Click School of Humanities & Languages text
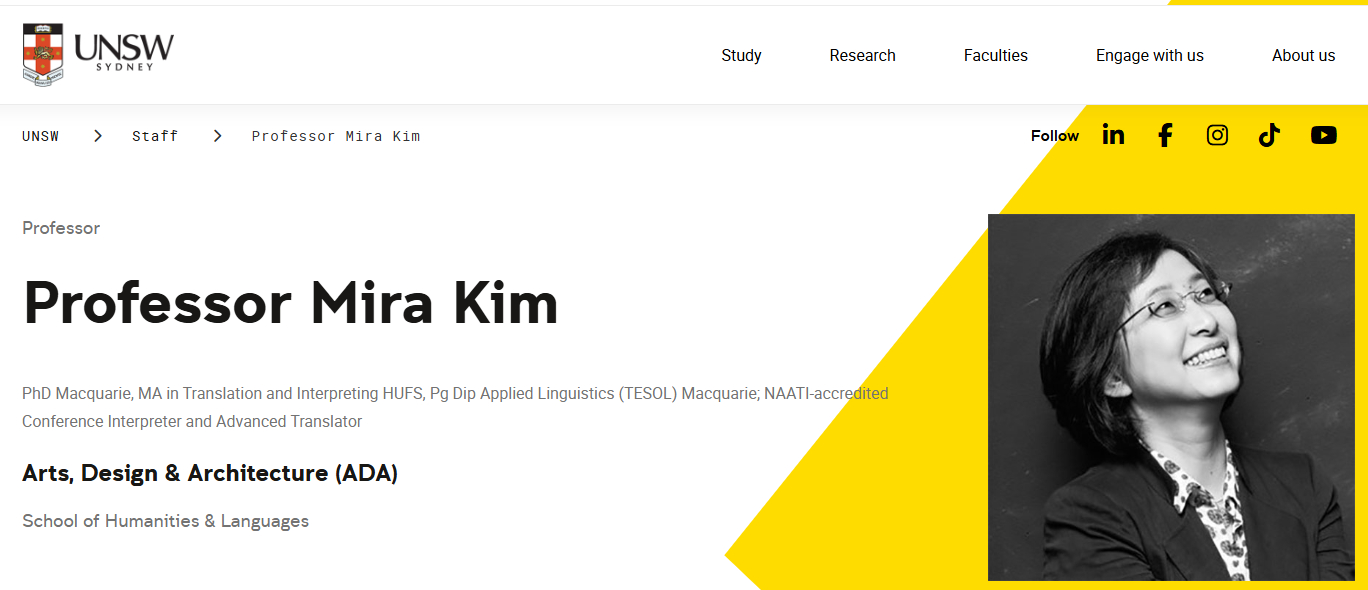 tap(165, 521)
